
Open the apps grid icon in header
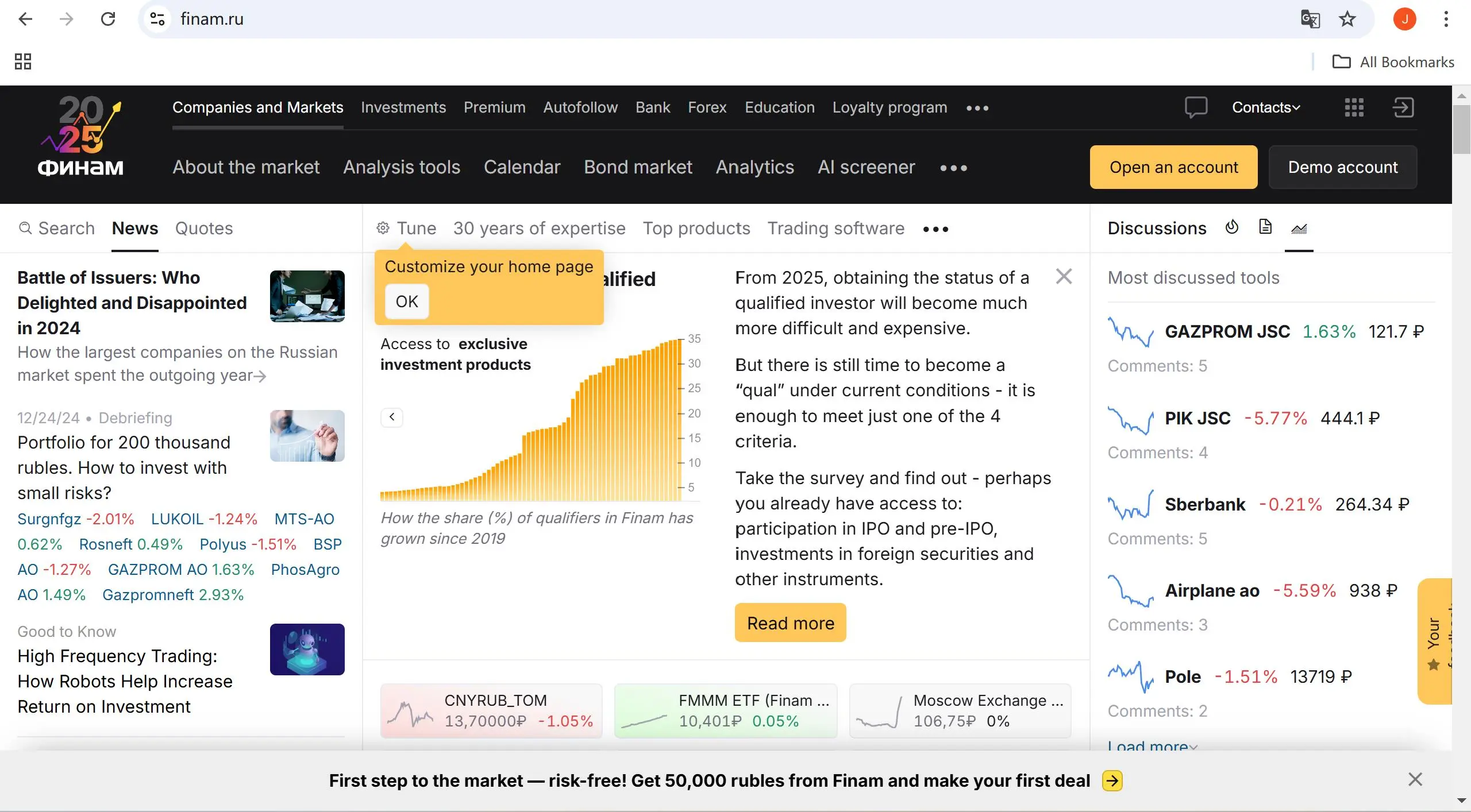coord(1354,107)
